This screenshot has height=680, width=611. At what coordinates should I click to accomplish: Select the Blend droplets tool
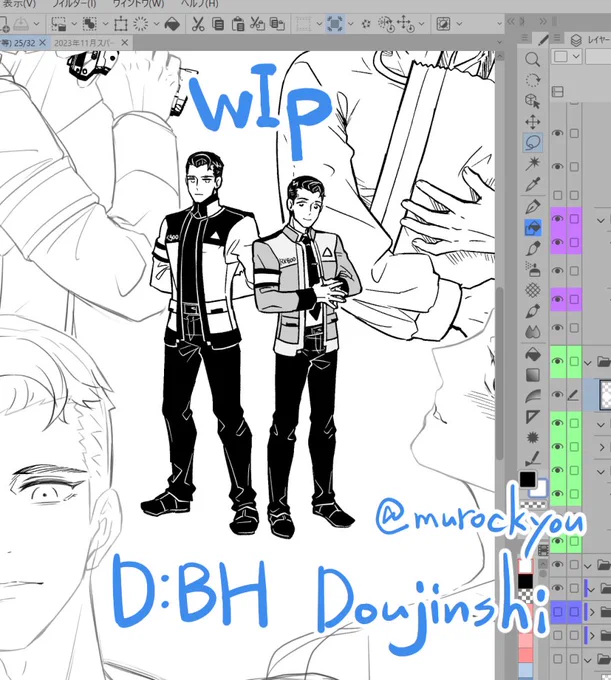533,332
